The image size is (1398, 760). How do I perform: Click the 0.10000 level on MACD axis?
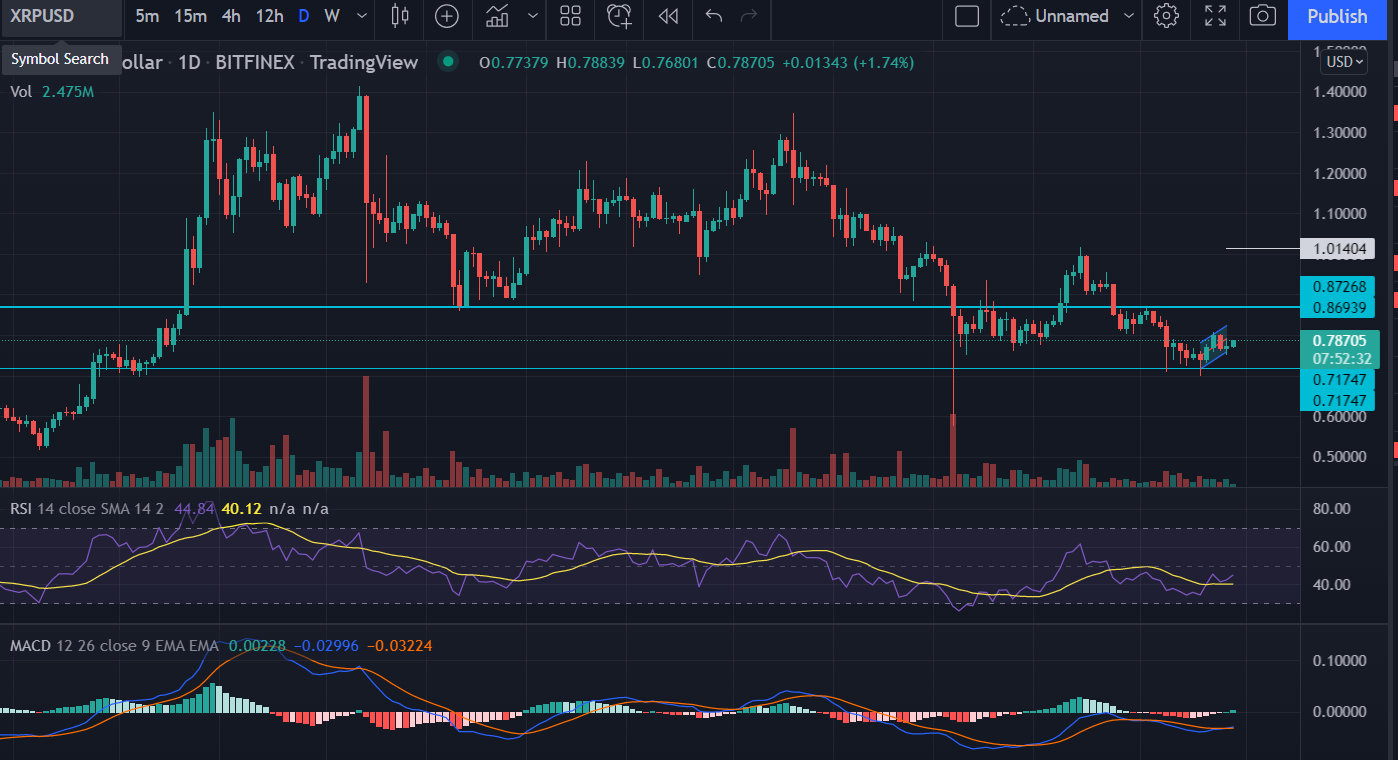point(1338,660)
